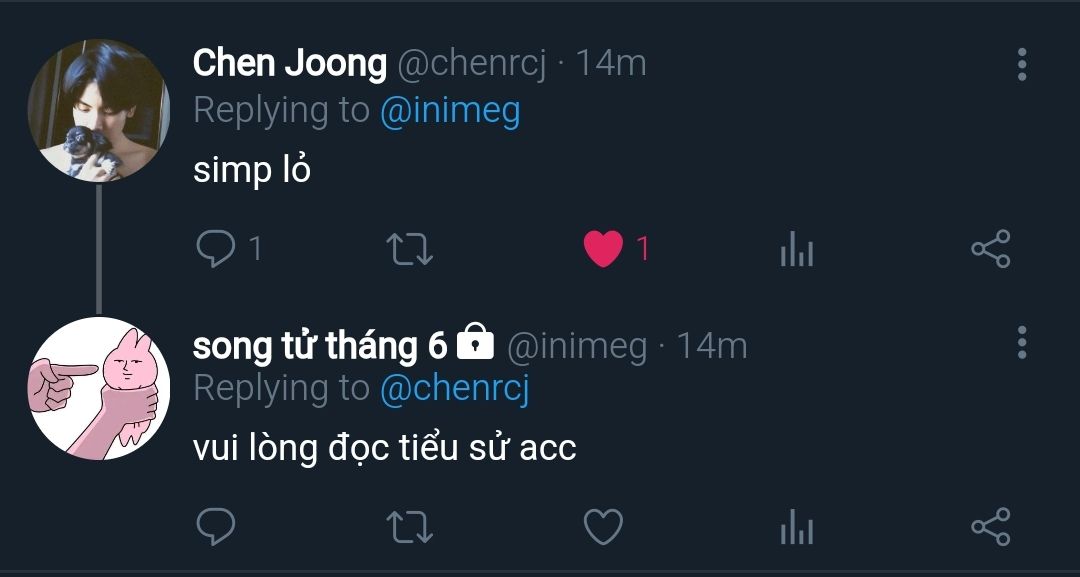View analytics for Chen Joong's tweet
The image size is (1080, 577).
pyautogui.click(x=797, y=249)
